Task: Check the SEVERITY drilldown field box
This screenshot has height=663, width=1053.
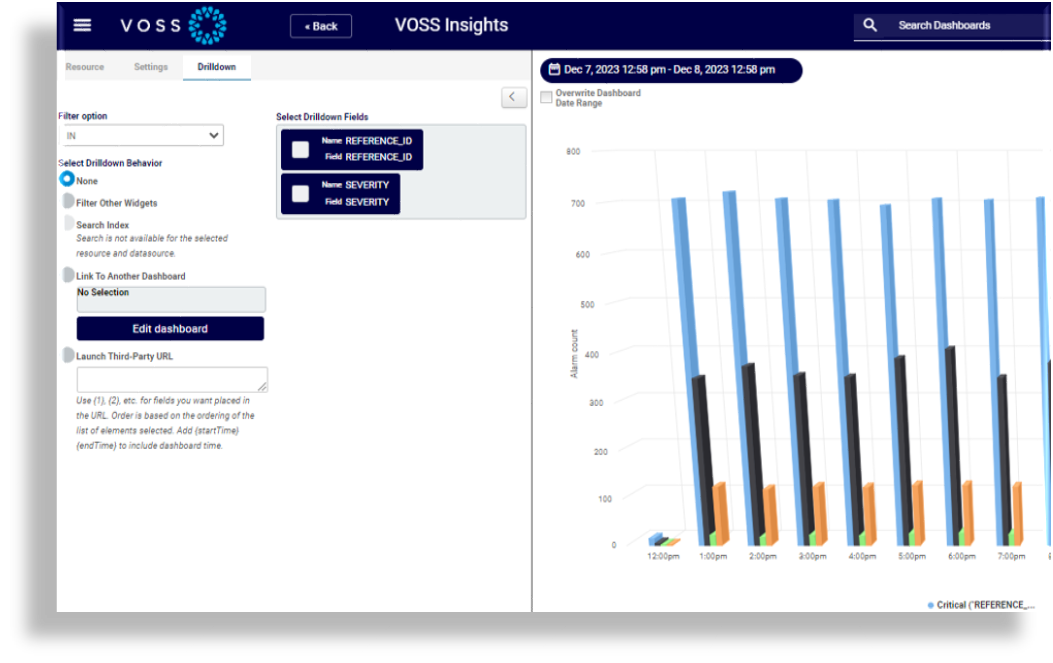Action: click(x=300, y=194)
